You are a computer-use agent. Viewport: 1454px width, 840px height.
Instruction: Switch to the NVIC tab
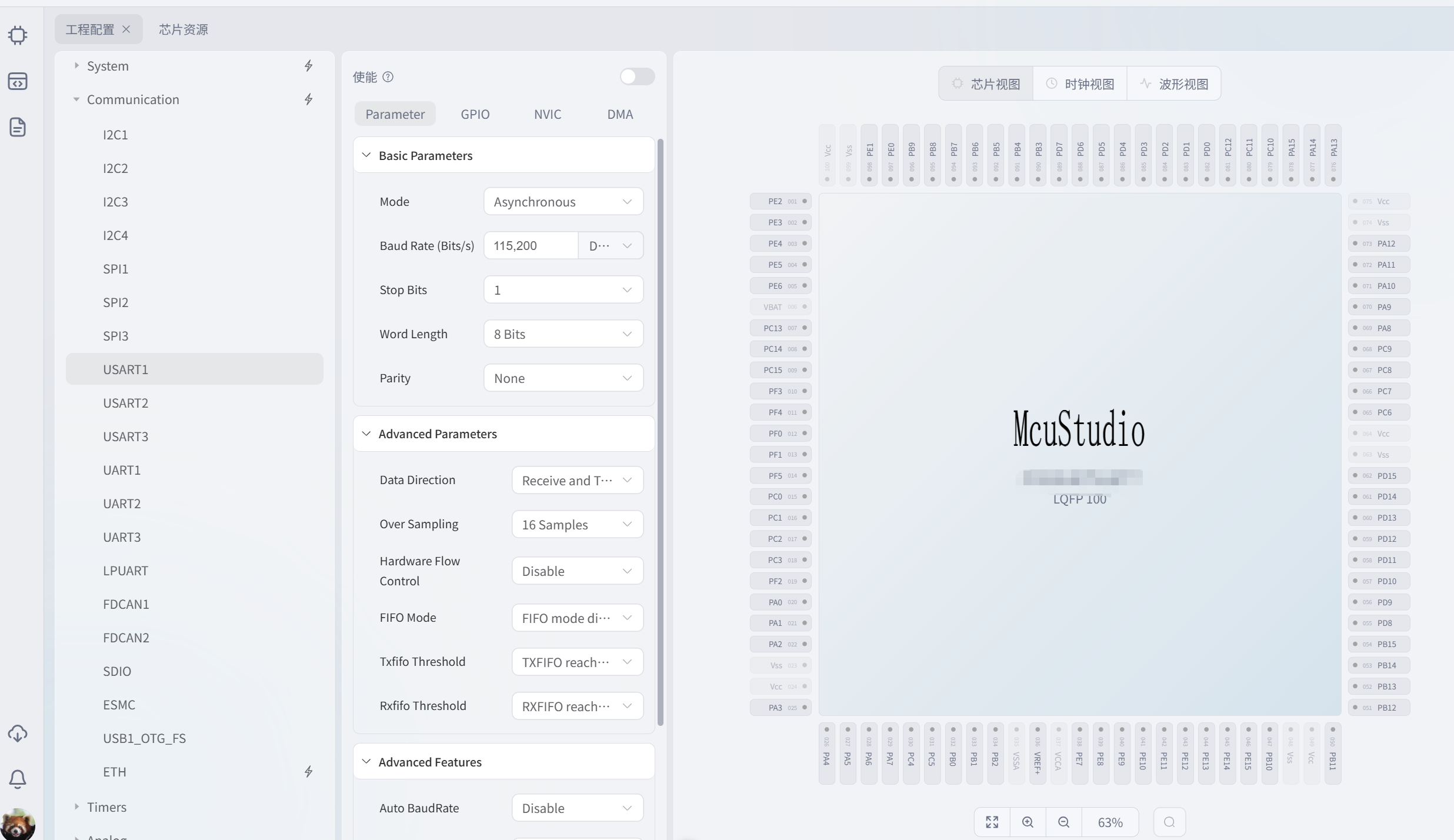click(547, 114)
